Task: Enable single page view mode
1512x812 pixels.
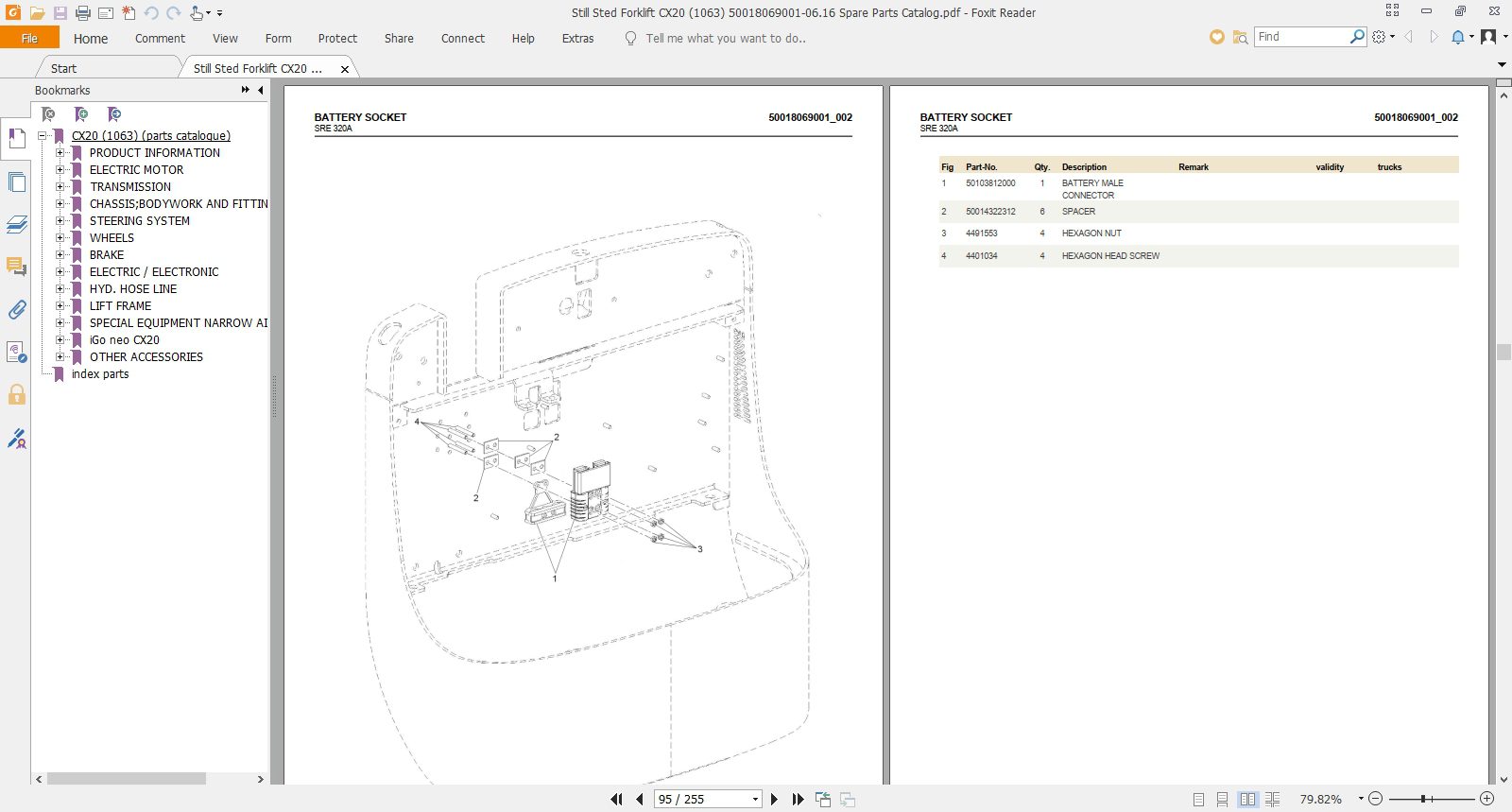Action: point(1198,800)
